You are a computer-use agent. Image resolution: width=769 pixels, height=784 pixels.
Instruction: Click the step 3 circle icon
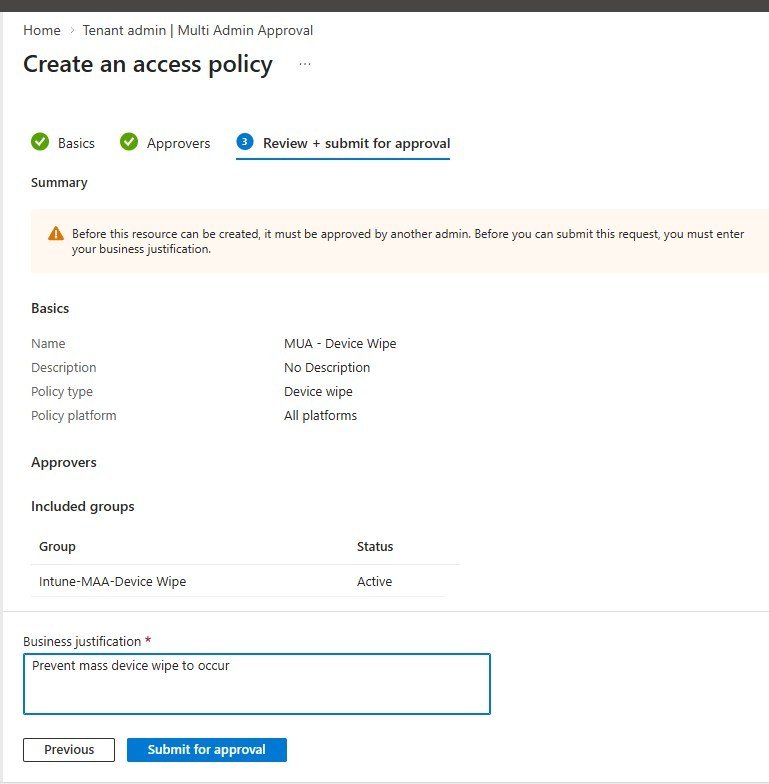244,142
